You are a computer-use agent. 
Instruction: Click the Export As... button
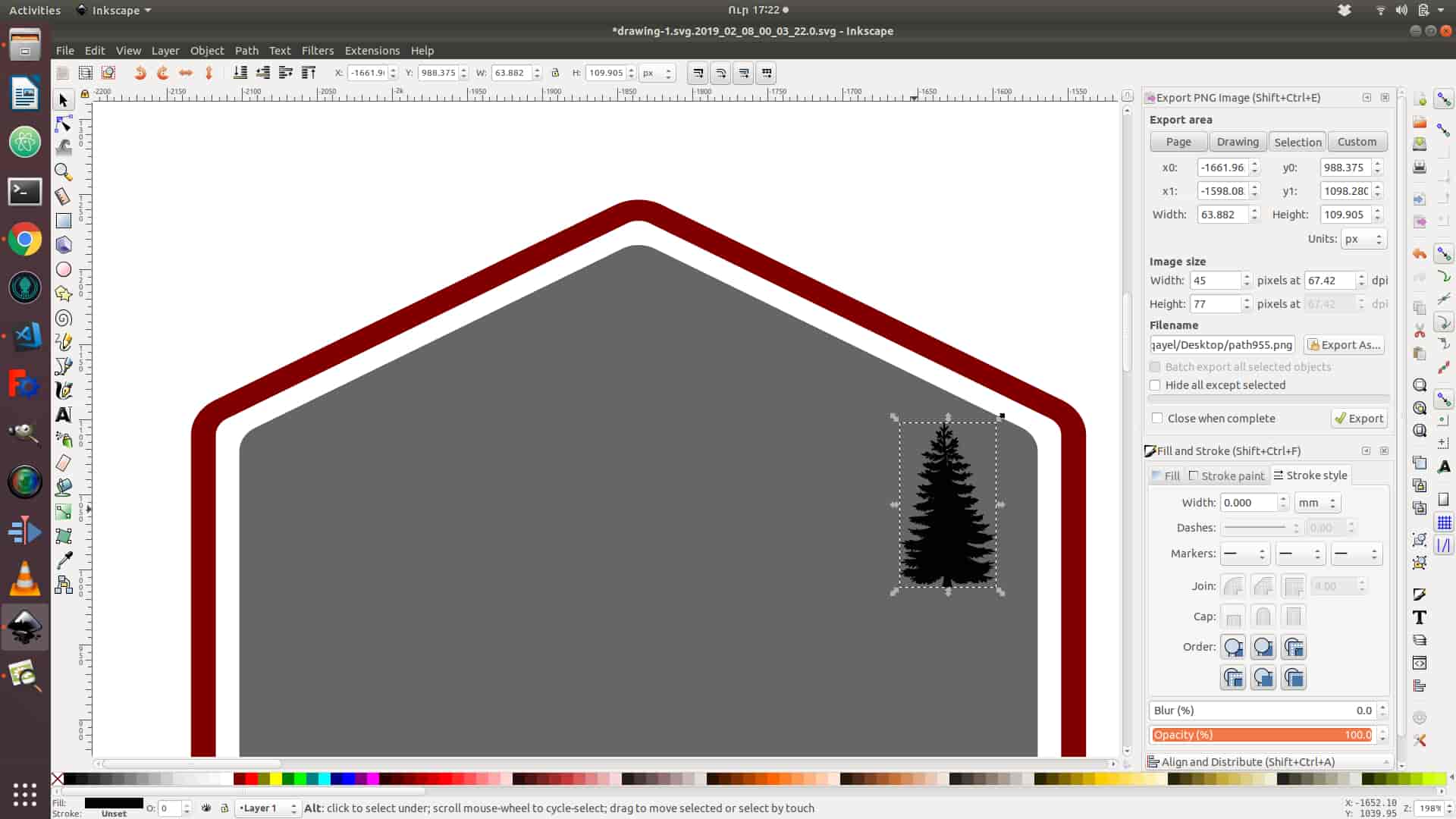click(x=1344, y=345)
